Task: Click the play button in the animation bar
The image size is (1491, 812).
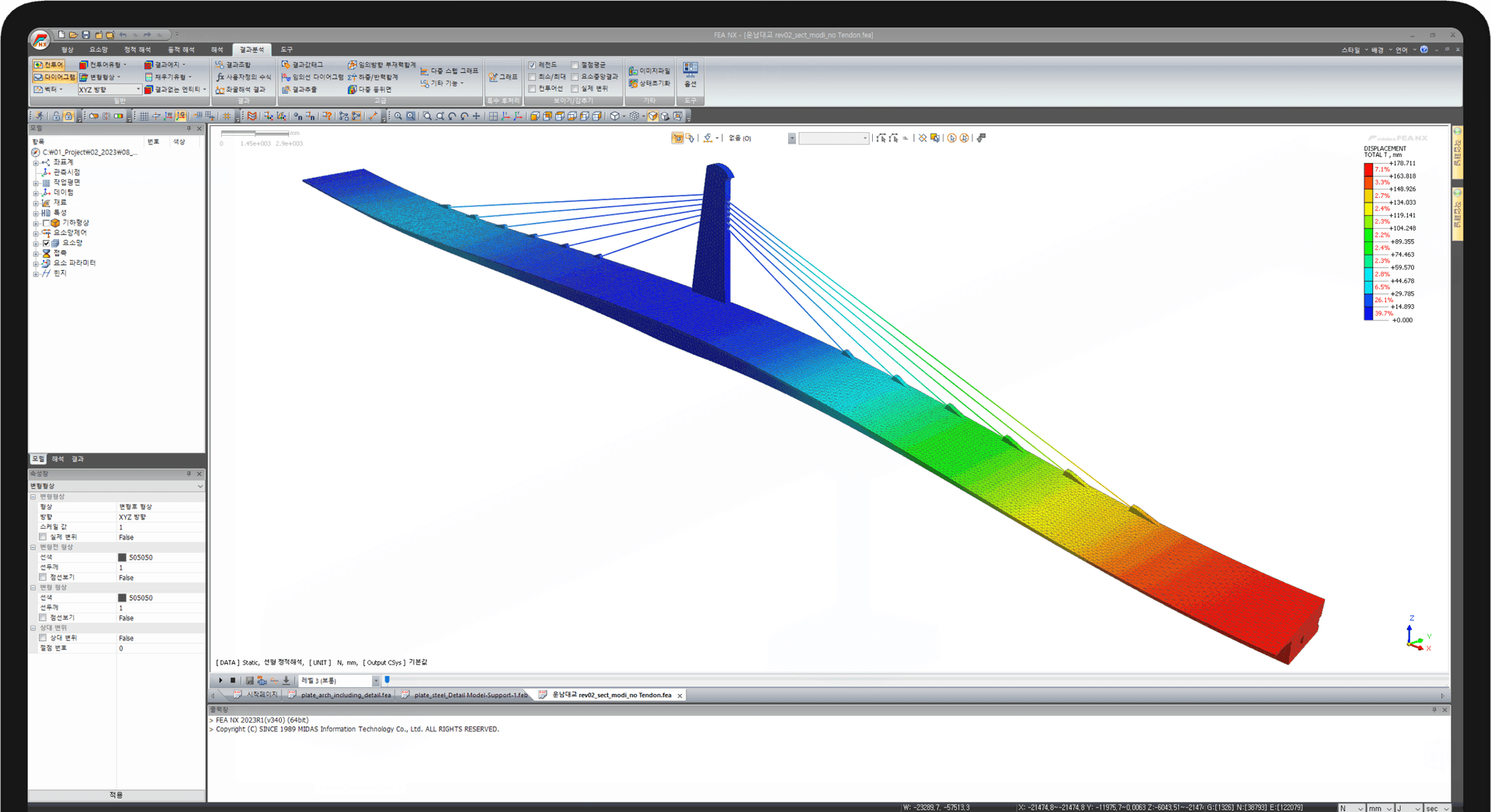Action: pyautogui.click(x=222, y=680)
